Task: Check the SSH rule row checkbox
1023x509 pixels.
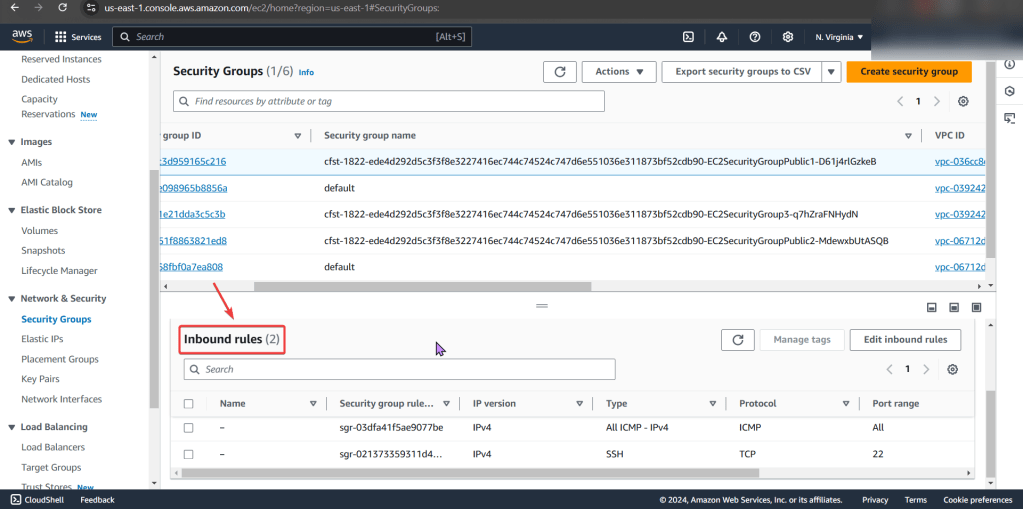Action: pos(189,455)
